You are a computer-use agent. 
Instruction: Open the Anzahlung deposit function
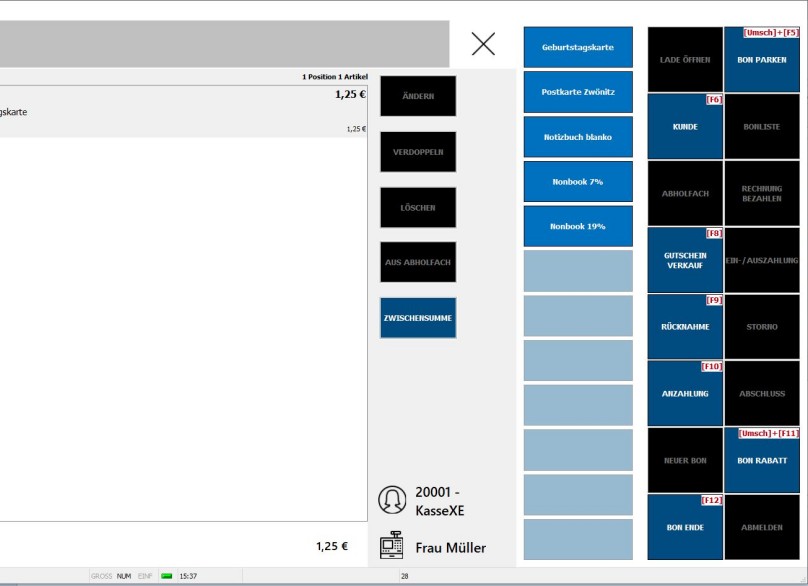click(685, 394)
